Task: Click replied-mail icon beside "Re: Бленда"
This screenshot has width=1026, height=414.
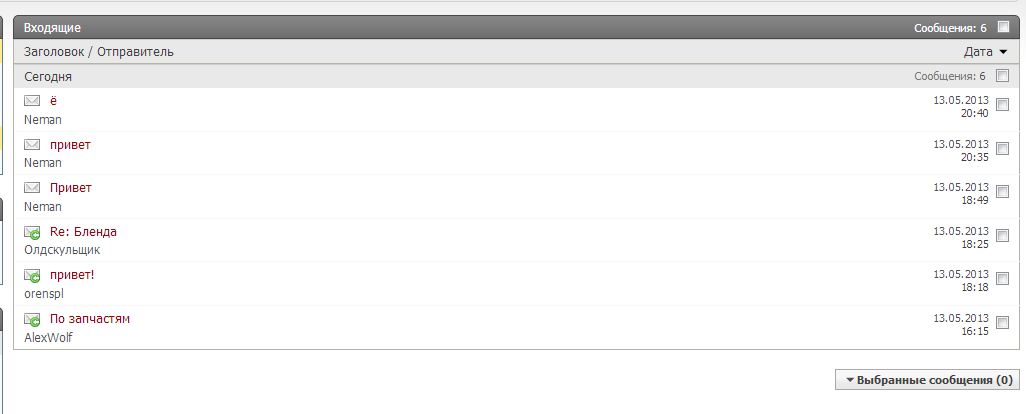Action: coord(32,232)
